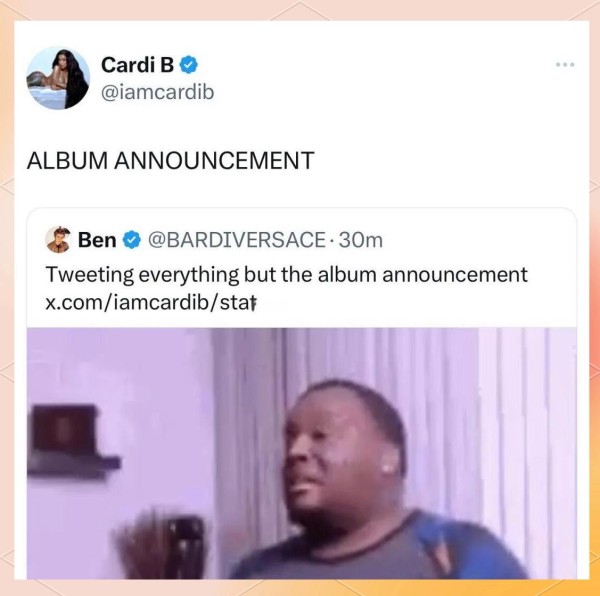Open Ben's display name in quoted tweet
600x596 pixels.
(x=97, y=240)
